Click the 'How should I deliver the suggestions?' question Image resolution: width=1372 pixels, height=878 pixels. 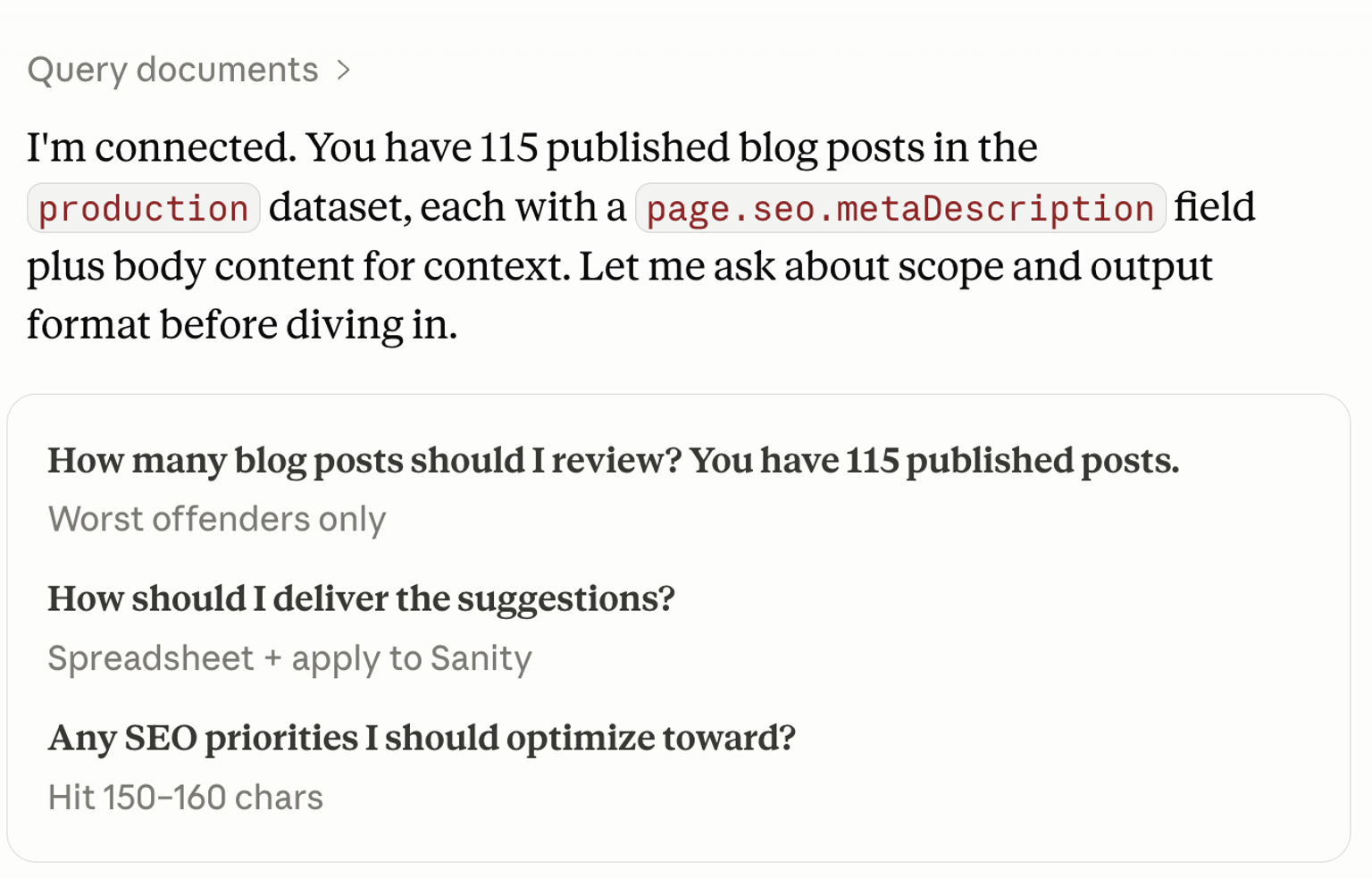(361, 598)
